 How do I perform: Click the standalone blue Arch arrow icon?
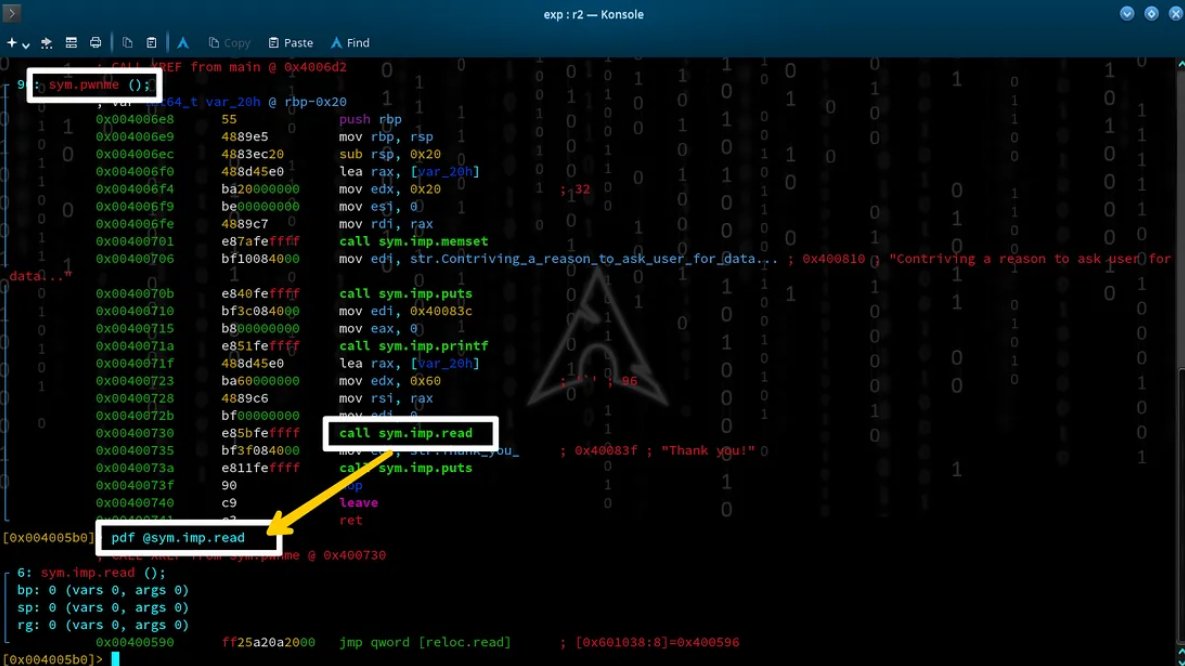pyautogui.click(x=183, y=42)
